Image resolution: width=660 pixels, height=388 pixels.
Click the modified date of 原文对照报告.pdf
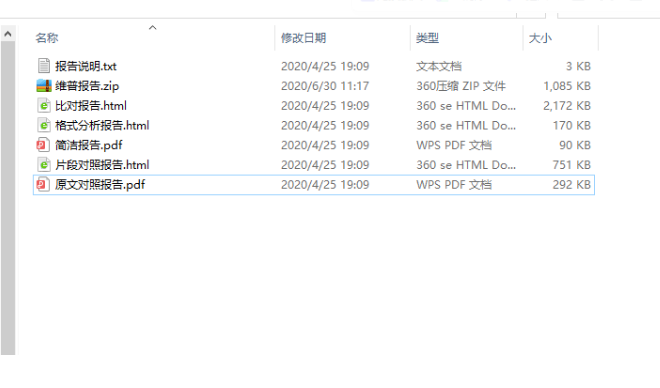coord(325,185)
